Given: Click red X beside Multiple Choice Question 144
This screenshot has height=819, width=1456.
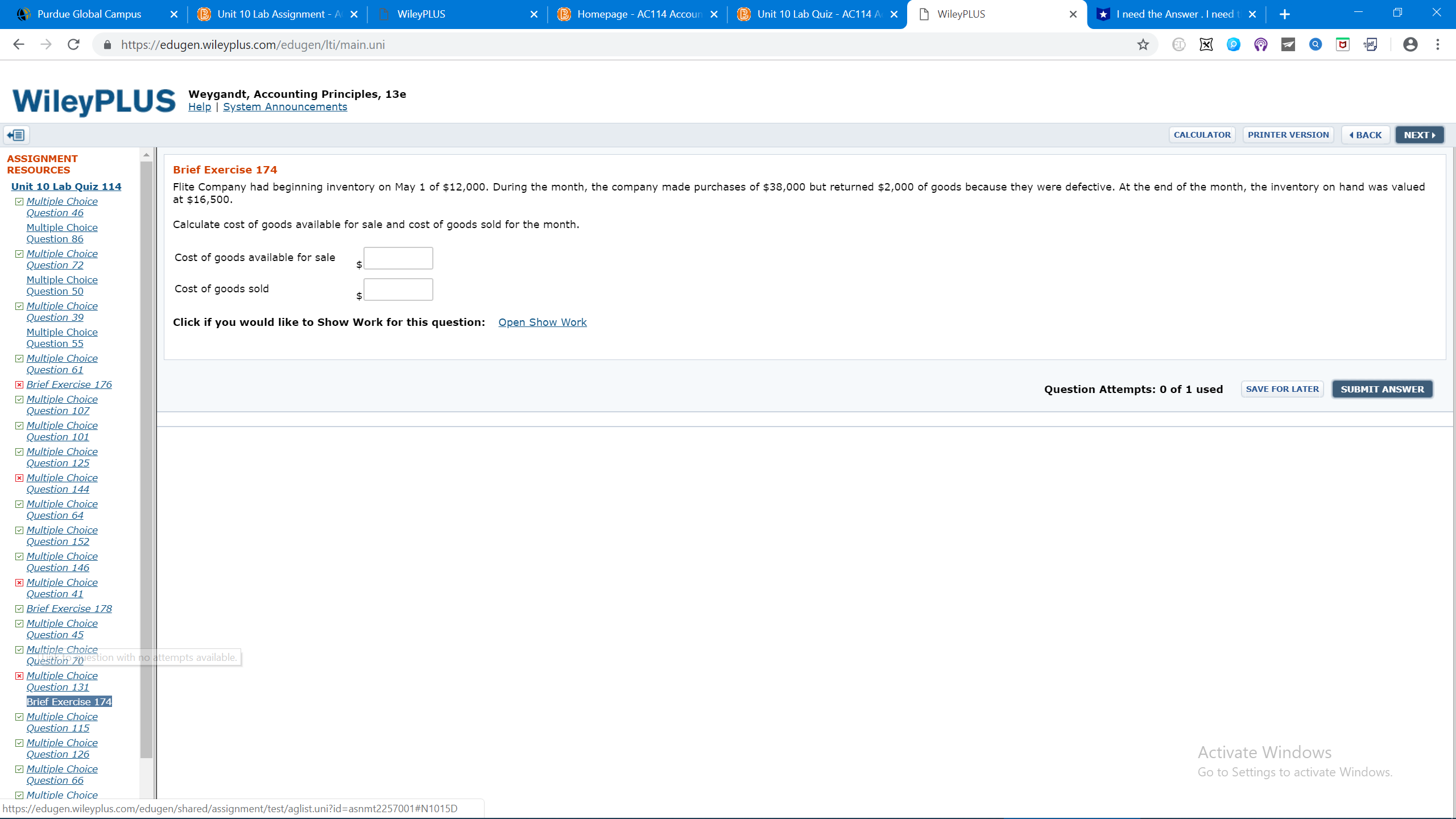Looking at the screenshot, I should (x=19, y=478).
